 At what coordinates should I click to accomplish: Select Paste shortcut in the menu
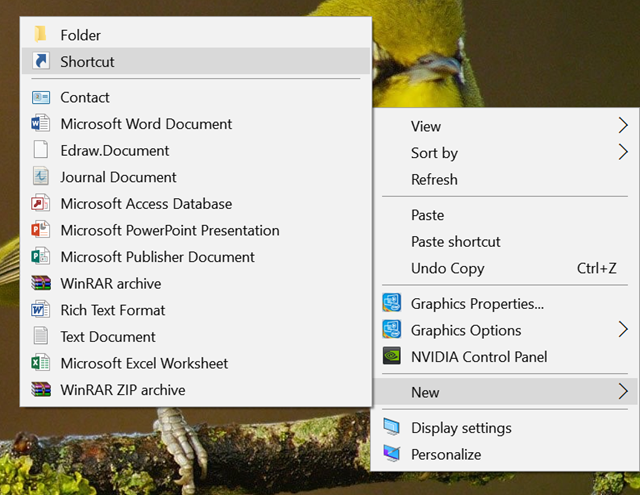[x=505, y=241]
